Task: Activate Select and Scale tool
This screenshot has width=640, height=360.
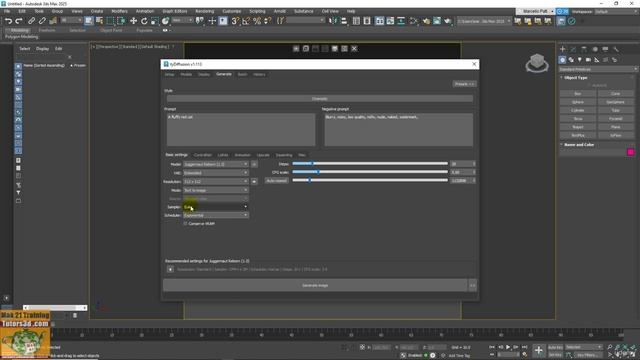Action: click(155, 21)
